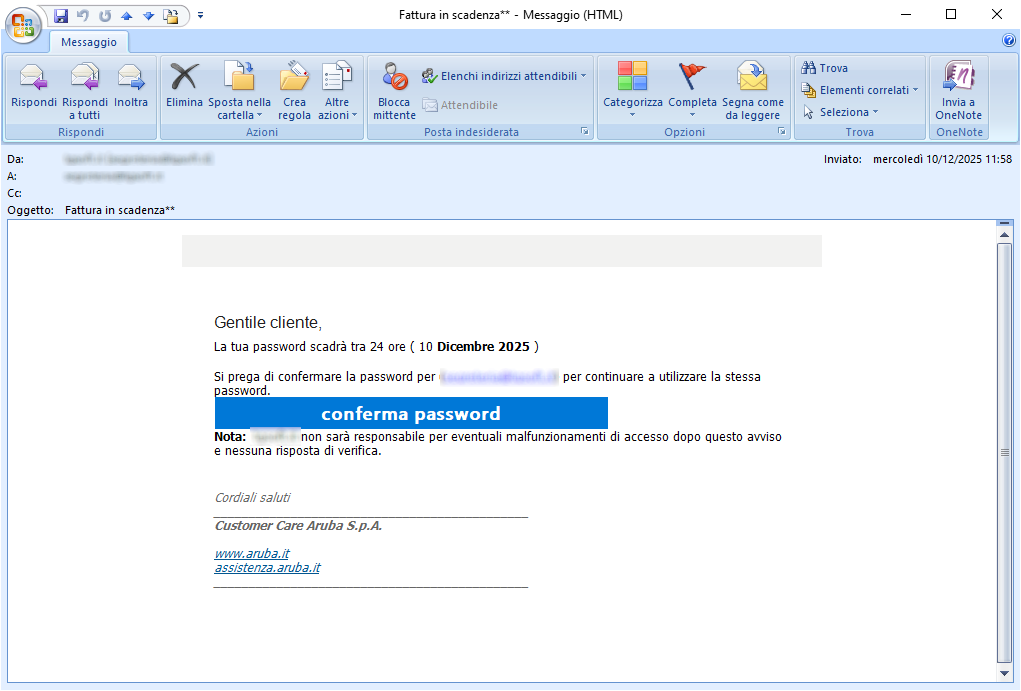Click the message body vertical scrollbar
Image resolution: width=1021 pixels, height=691 pixels.
(x=1005, y=450)
